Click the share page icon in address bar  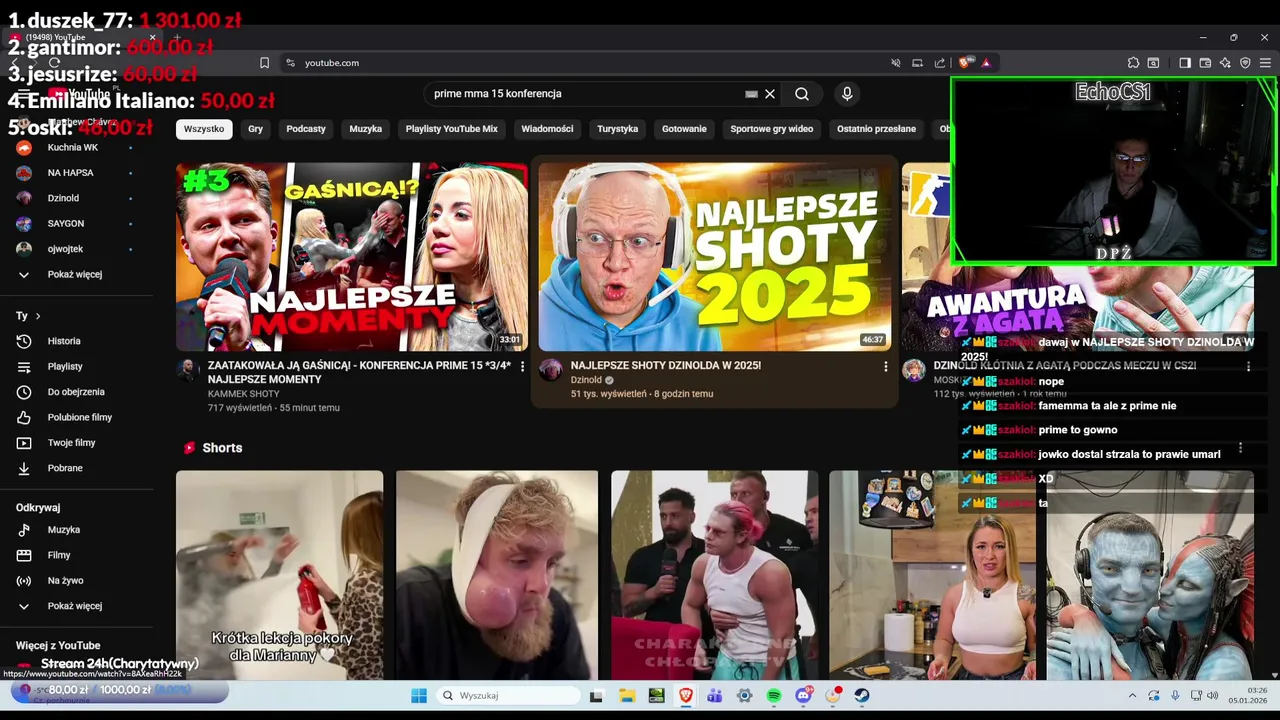[940, 63]
